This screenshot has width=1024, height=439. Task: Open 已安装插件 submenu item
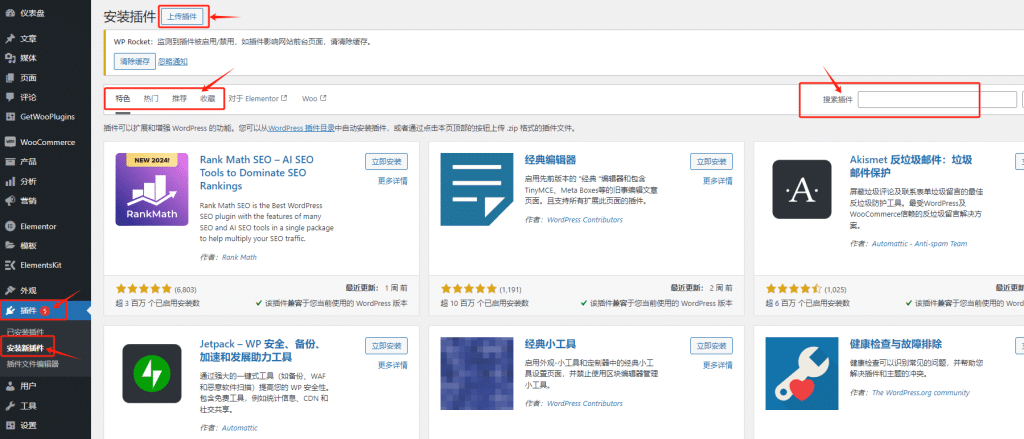click(x=25, y=332)
